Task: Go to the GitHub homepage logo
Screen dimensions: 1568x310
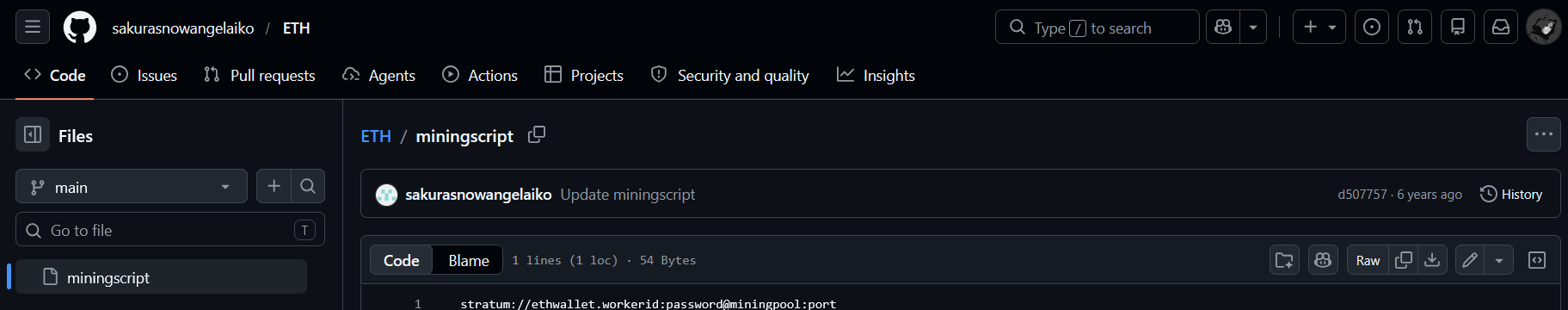Action: [80, 28]
